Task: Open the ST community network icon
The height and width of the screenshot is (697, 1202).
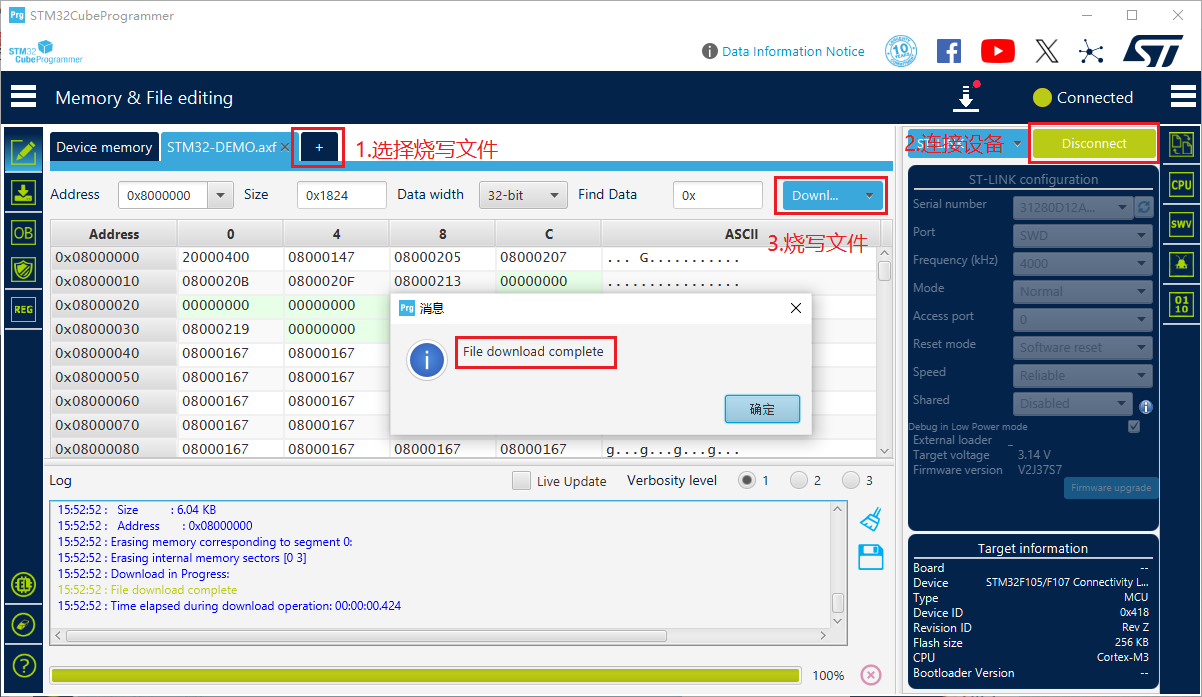Action: coord(1091,51)
